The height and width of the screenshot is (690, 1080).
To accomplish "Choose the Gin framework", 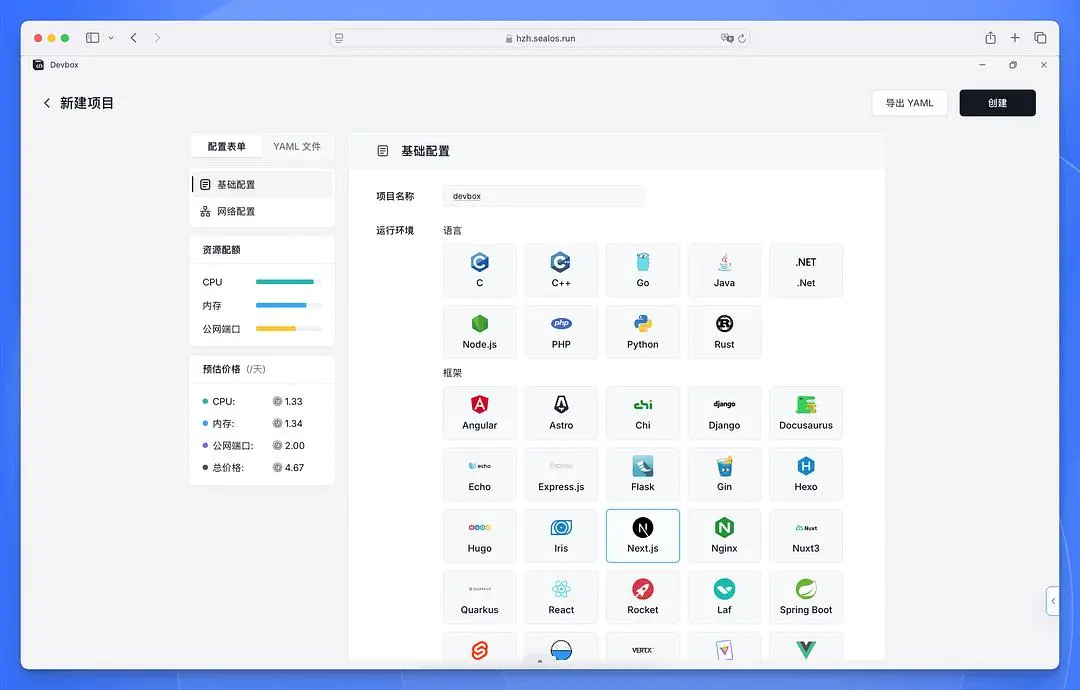I will tap(724, 474).
